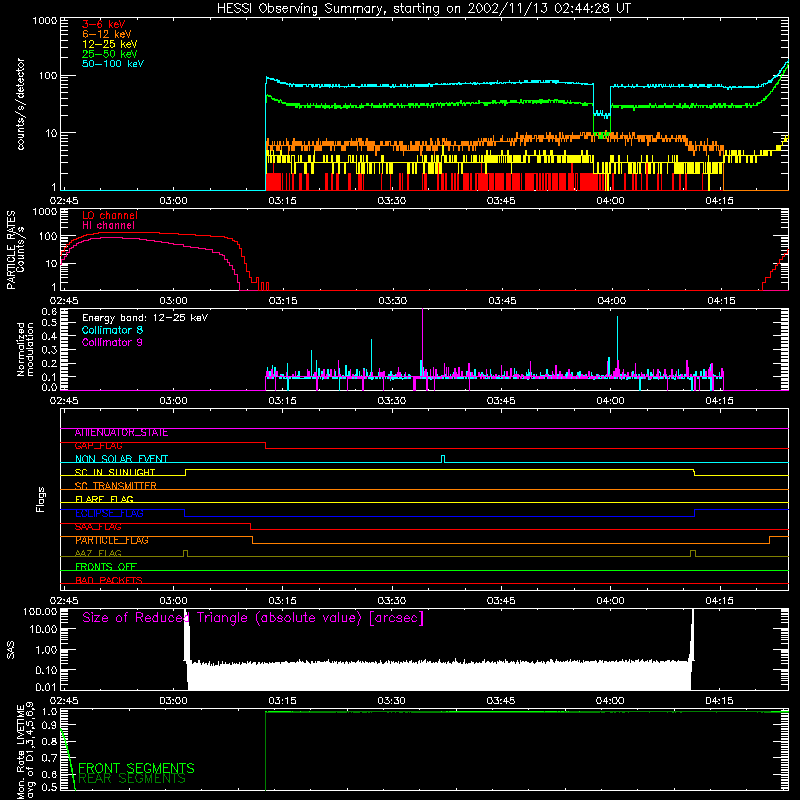
Task: Click the FLARE_FLAG label
Action: point(104,499)
